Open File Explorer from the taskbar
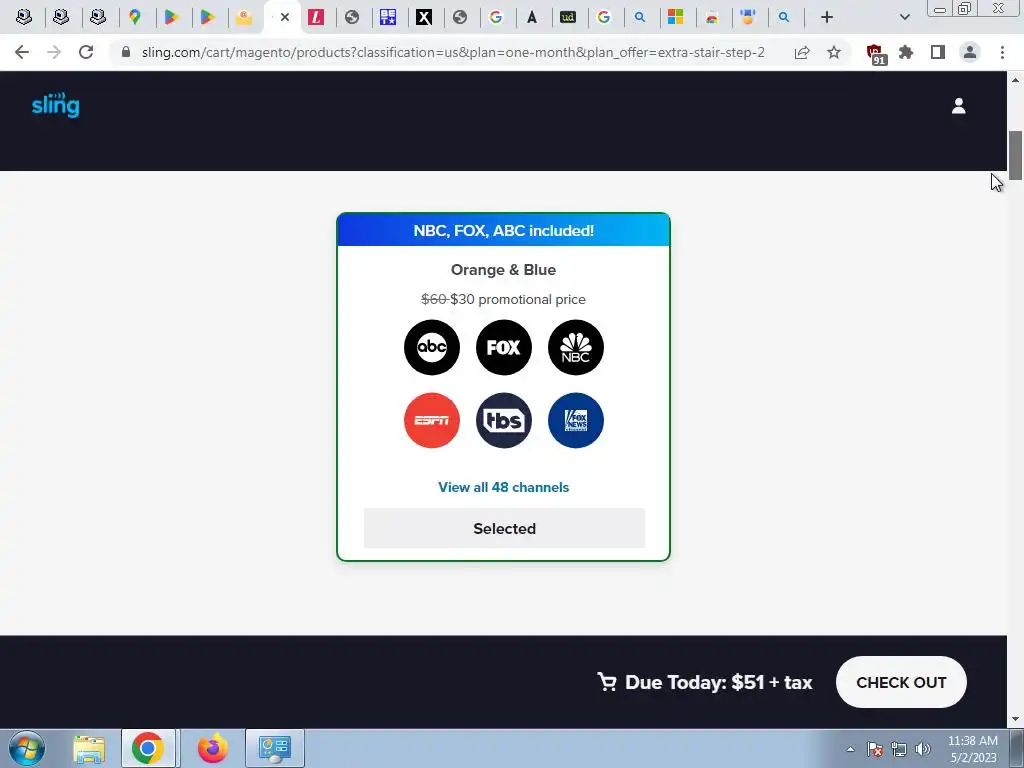This screenshot has width=1024, height=768. tap(89, 748)
